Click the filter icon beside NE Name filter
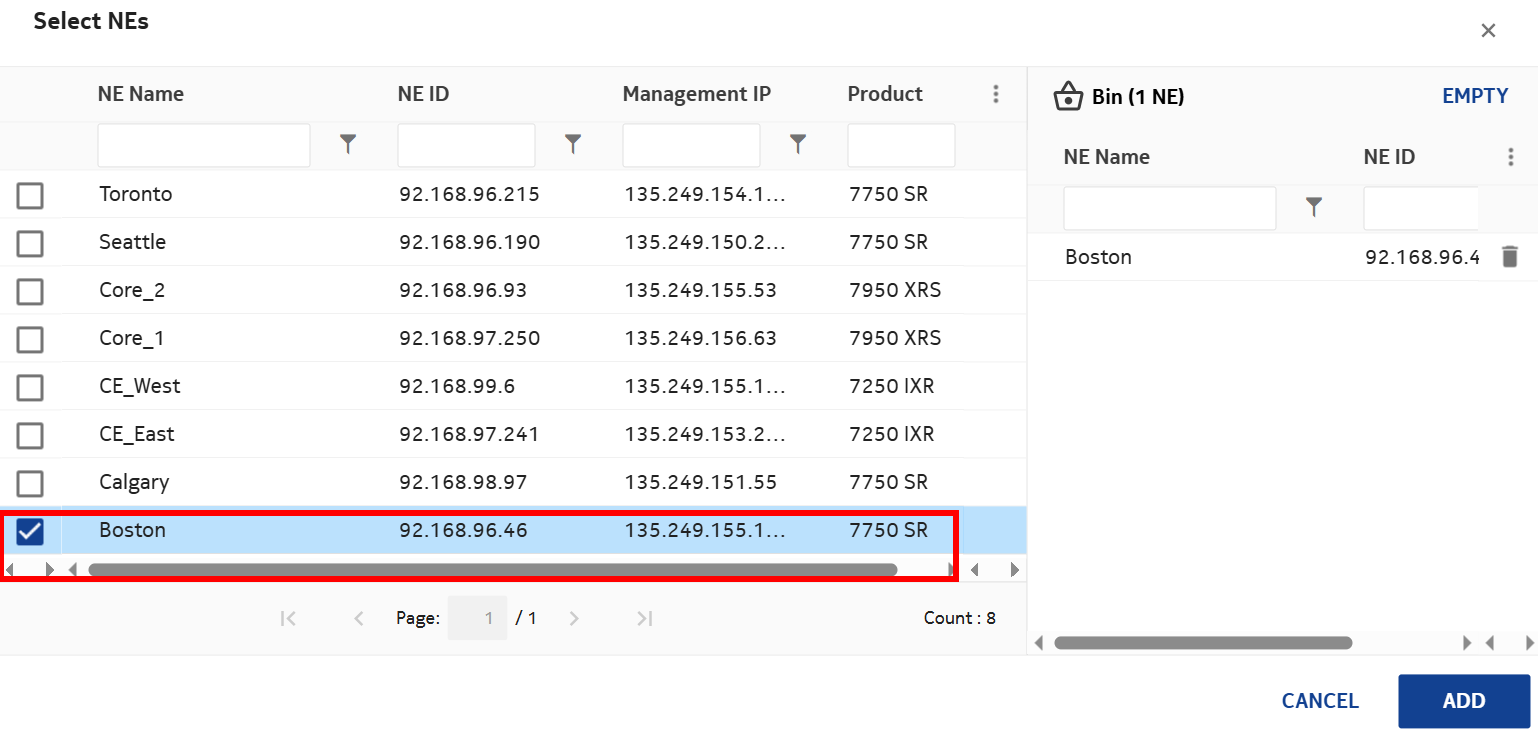This screenshot has height=739, width=1538. point(347,145)
